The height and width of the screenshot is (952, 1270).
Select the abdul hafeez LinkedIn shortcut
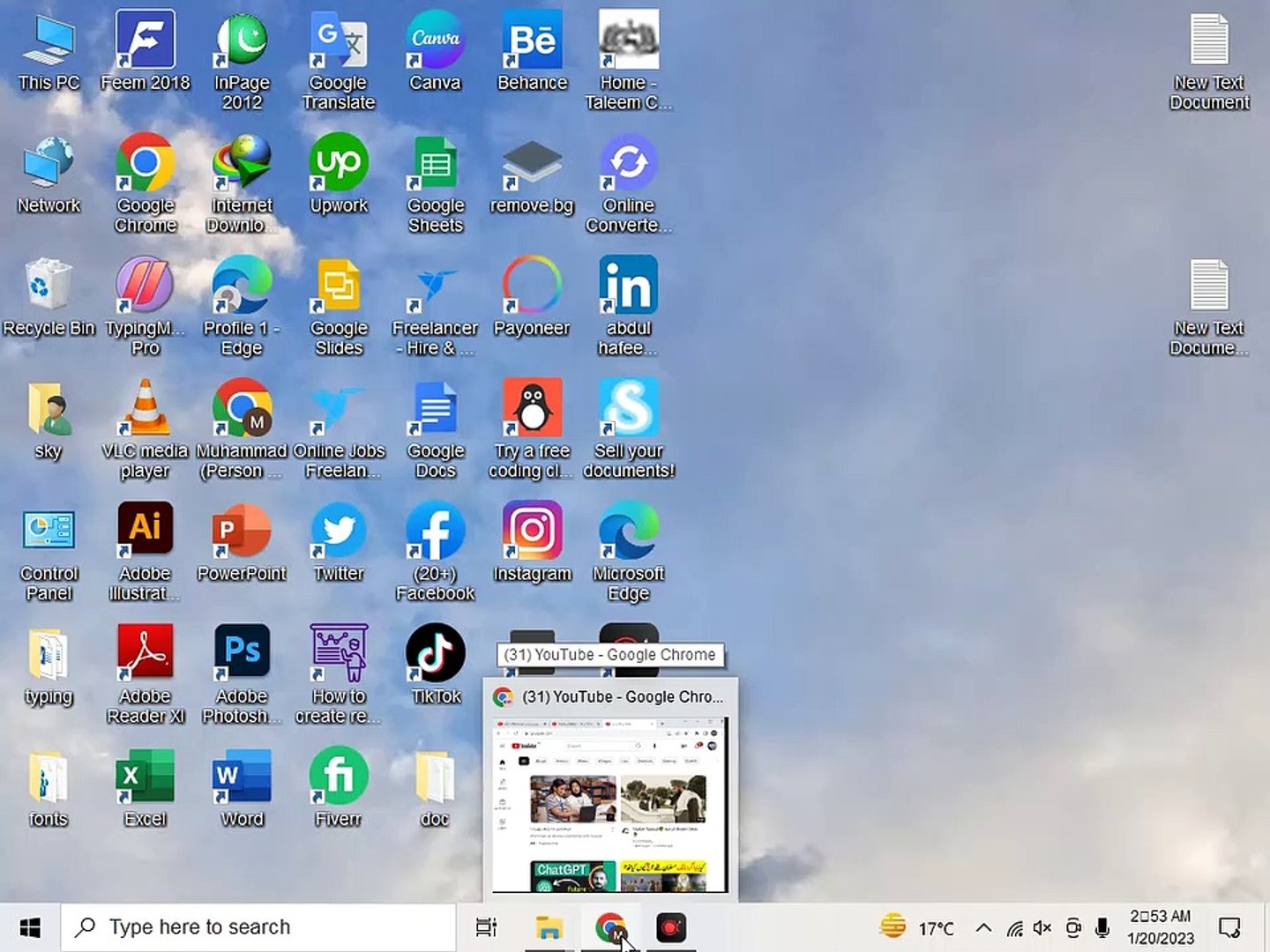coord(629,307)
